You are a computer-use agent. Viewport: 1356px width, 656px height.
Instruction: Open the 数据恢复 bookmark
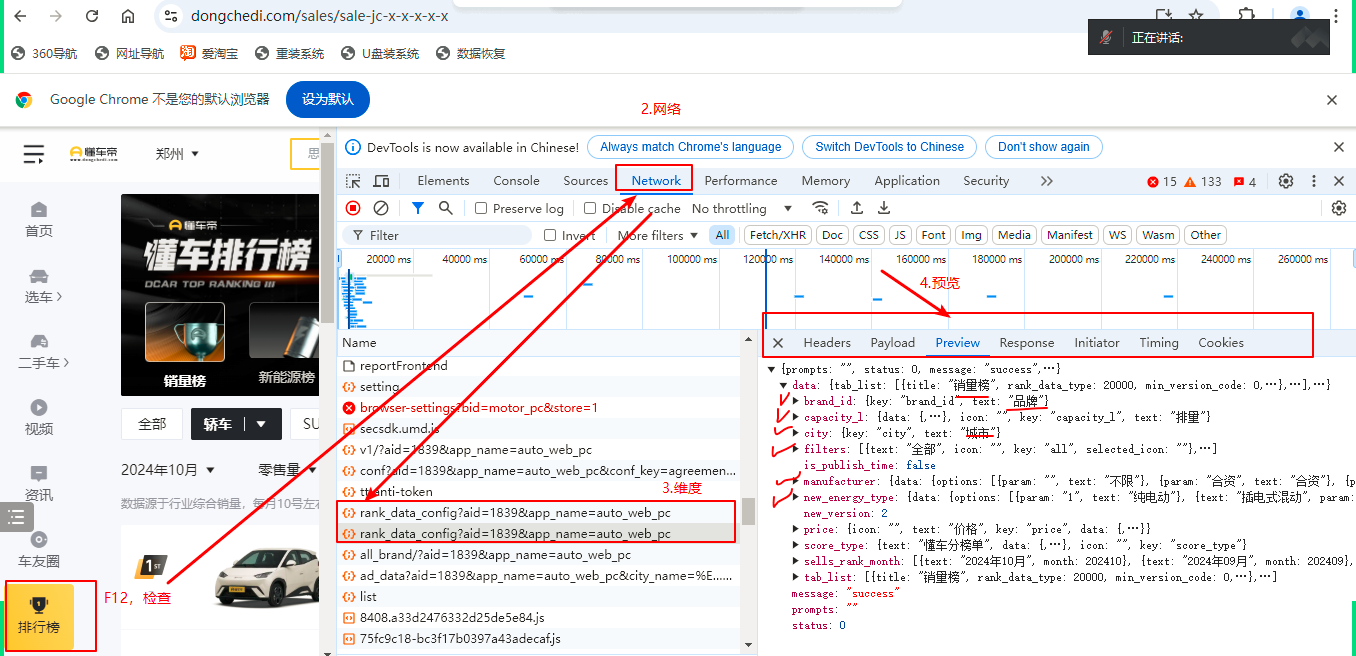click(x=470, y=53)
